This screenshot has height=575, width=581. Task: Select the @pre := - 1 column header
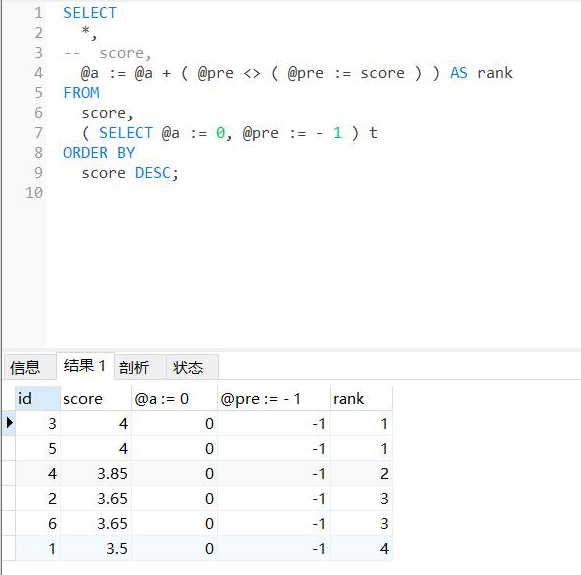273,398
